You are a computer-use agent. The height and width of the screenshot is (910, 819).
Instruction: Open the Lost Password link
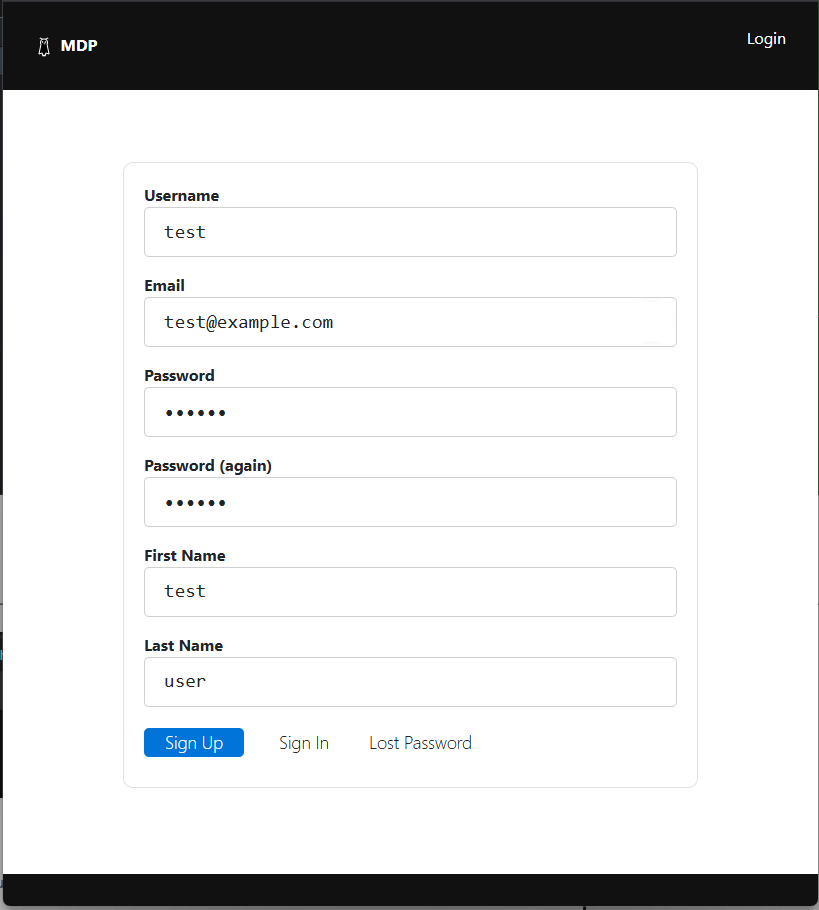point(420,743)
